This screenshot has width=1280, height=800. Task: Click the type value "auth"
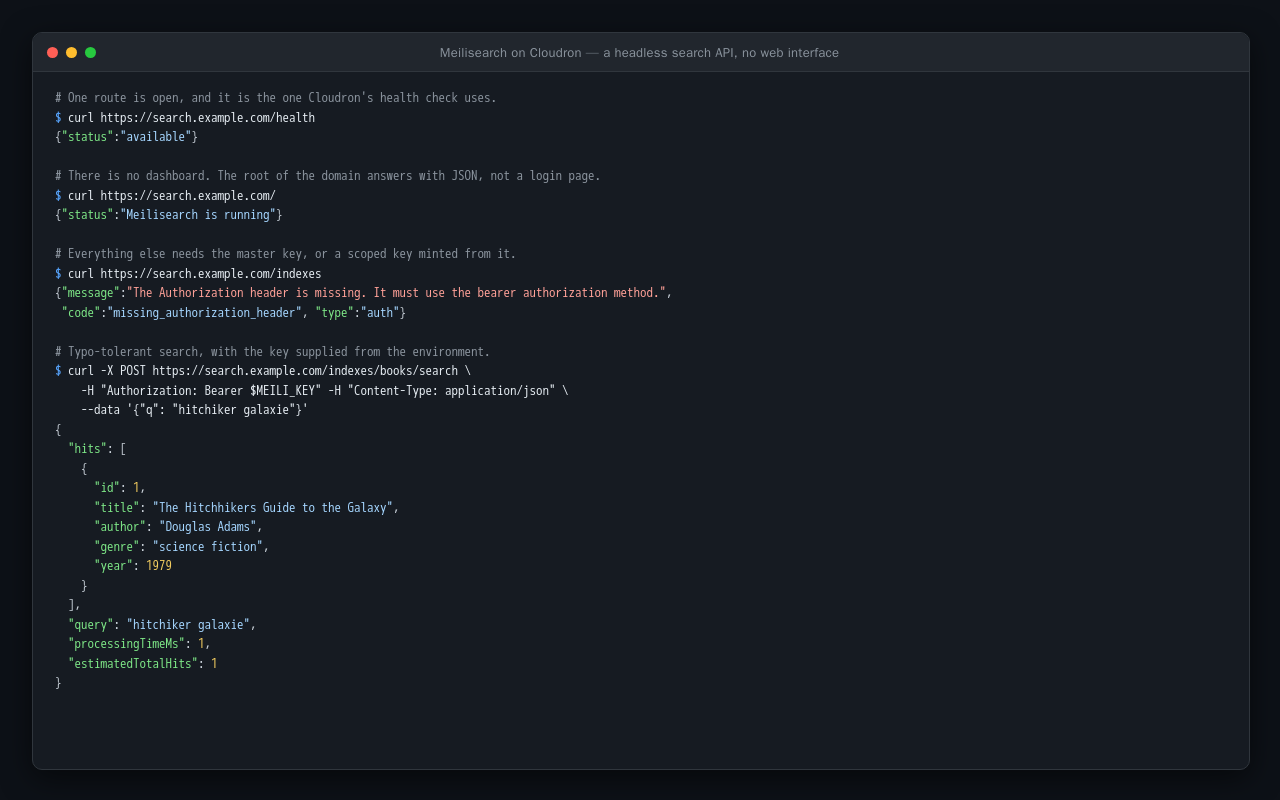(x=380, y=313)
